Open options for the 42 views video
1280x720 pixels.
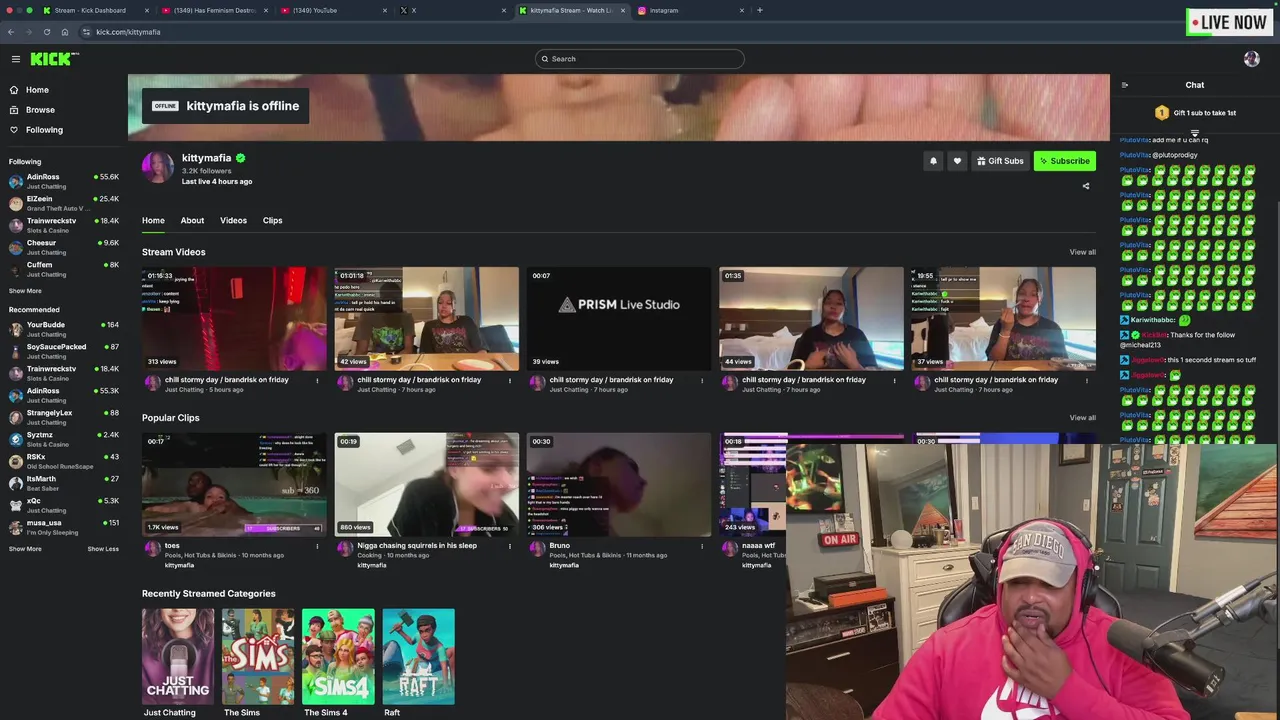(510, 380)
